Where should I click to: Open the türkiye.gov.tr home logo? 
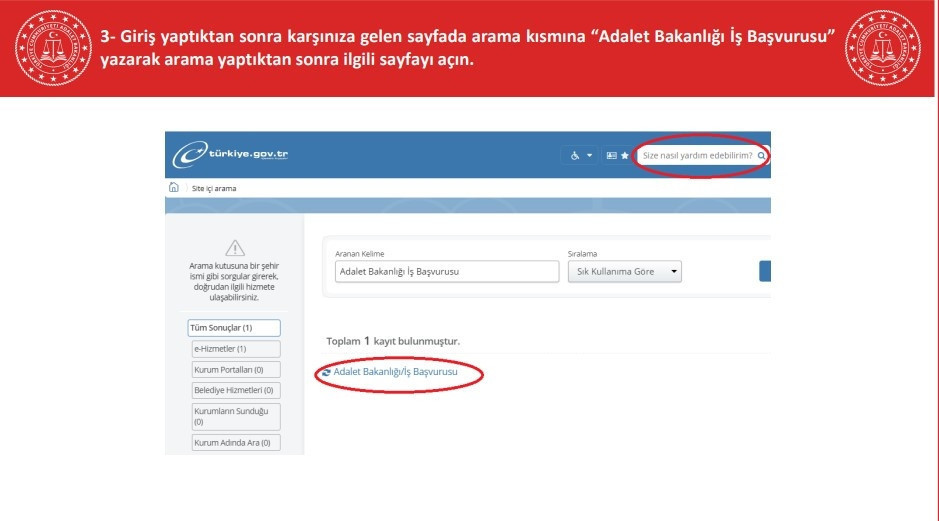pos(231,155)
